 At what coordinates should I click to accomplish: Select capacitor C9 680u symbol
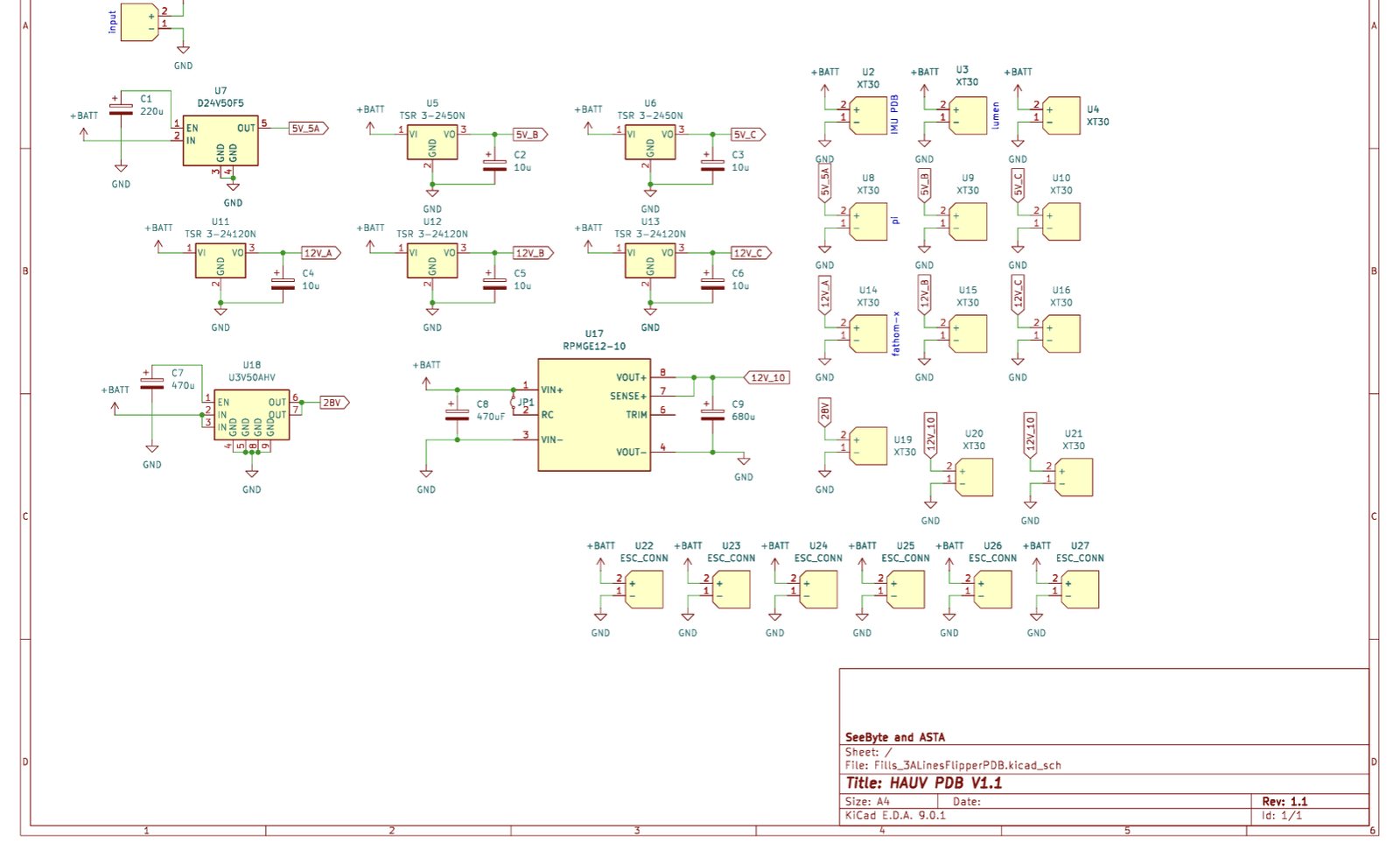pyautogui.click(x=713, y=413)
